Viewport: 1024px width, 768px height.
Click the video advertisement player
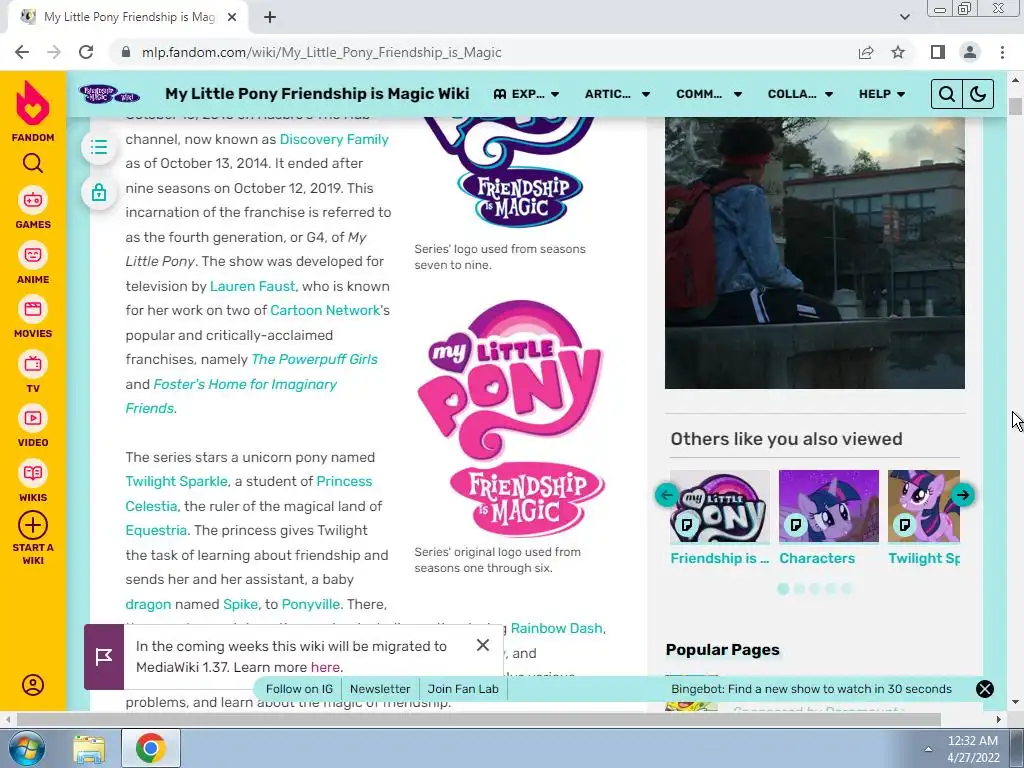(x=814, y=253)
